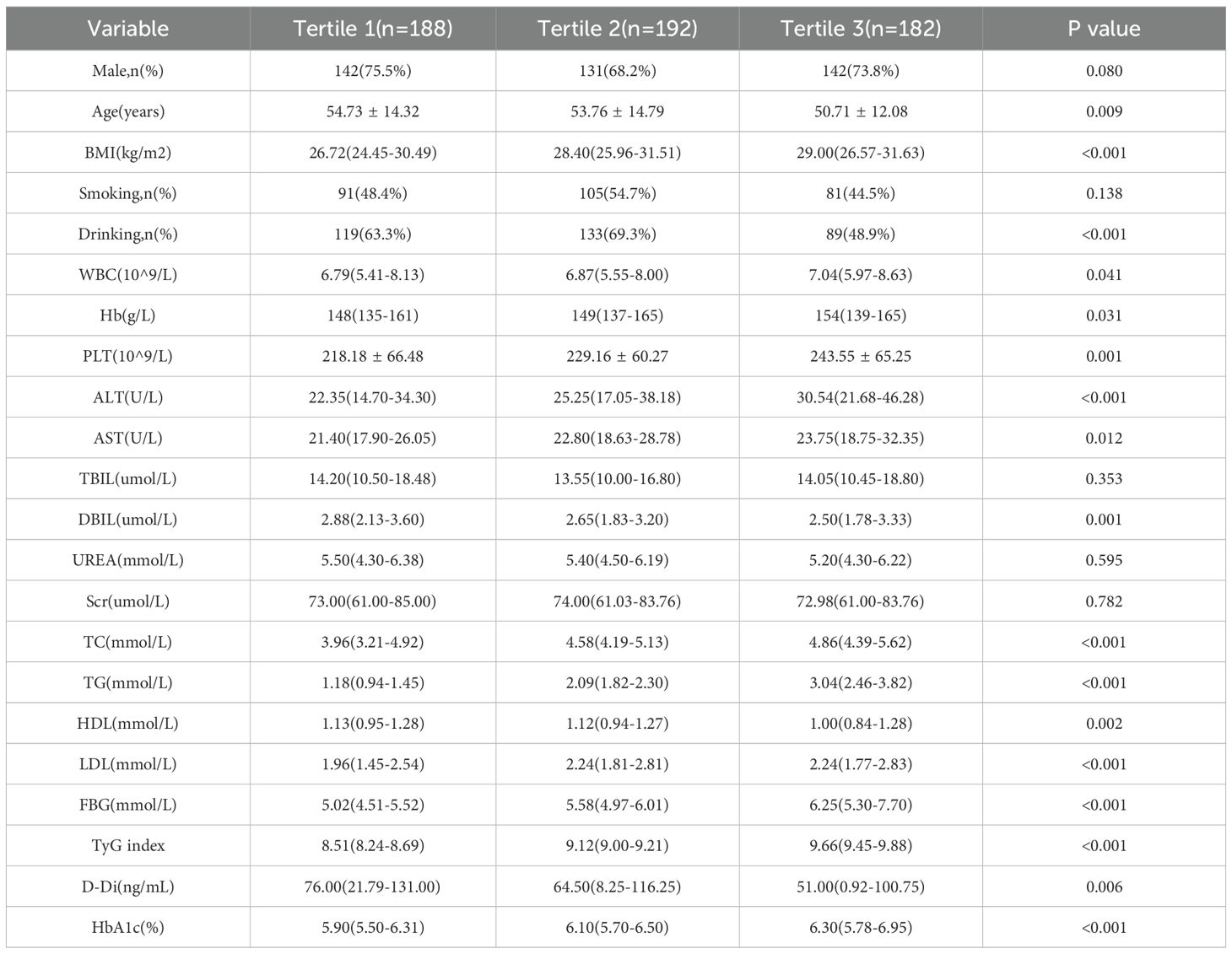
Task: Click the Variable column header
Action: click(x=128, y=29)
